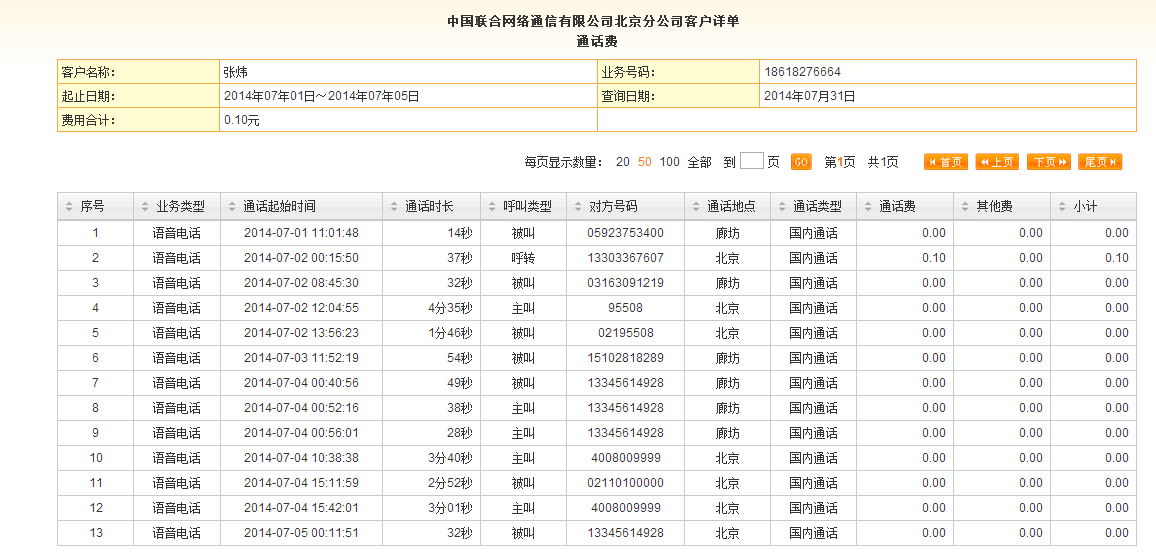Show 20 records per page

(x=622, y=162)
